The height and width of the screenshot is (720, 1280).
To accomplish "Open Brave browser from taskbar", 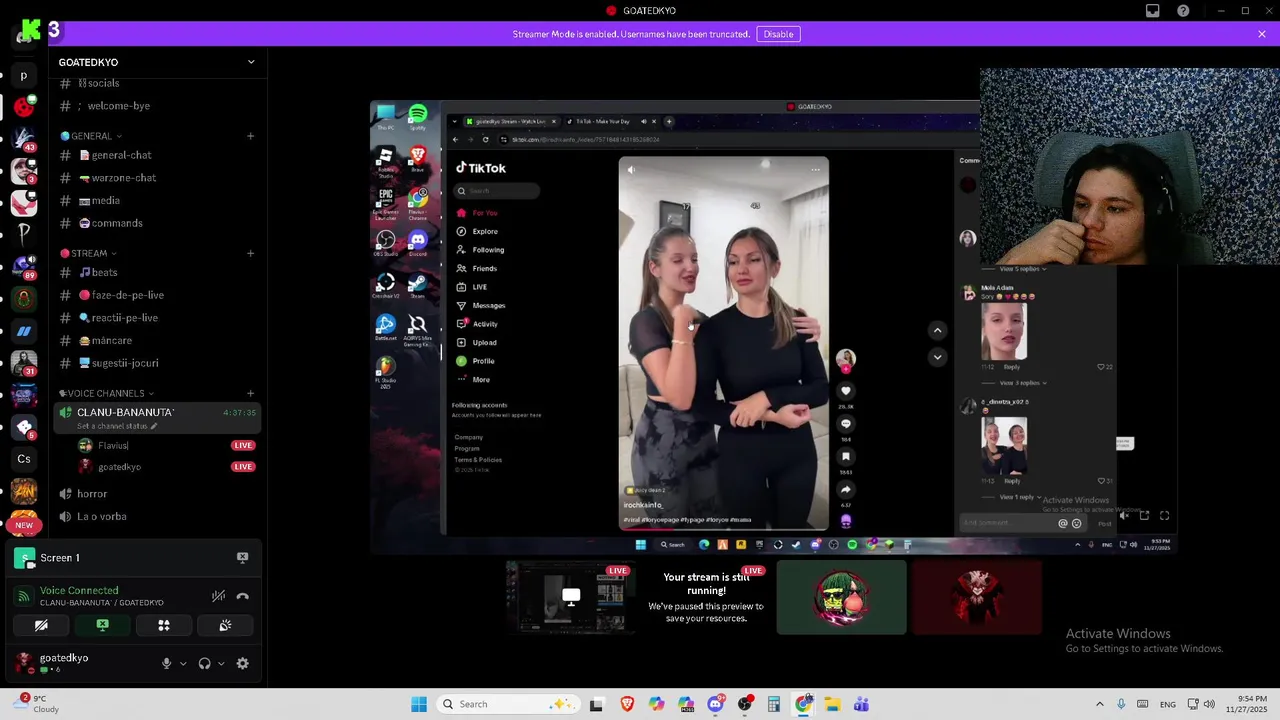I will (626, 704).
